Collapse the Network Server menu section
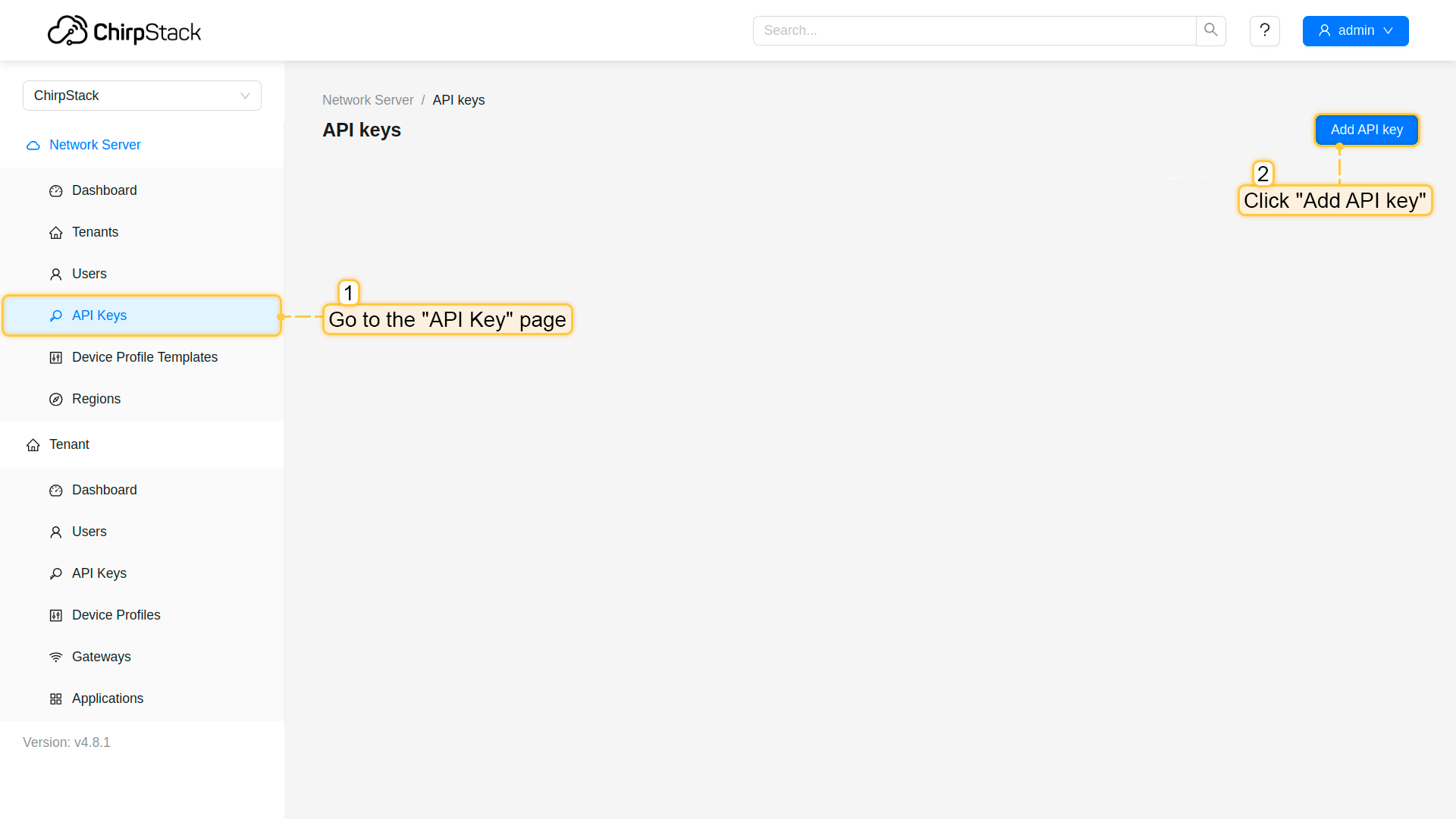Screen dimensions: 1456x819 (95, 145)
